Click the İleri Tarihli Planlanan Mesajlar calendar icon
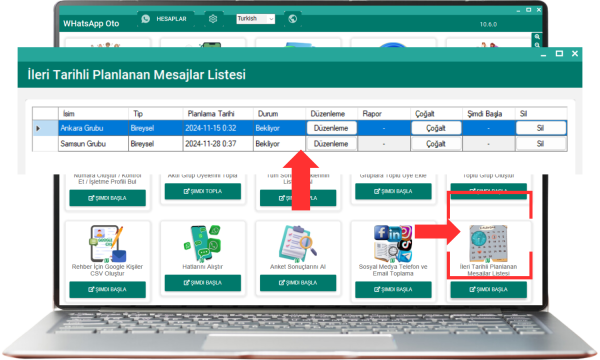 tap(488, 243)
